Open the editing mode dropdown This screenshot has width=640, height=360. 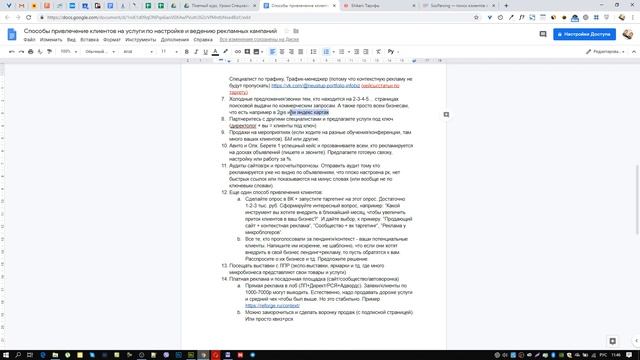(x=605, y=52)
